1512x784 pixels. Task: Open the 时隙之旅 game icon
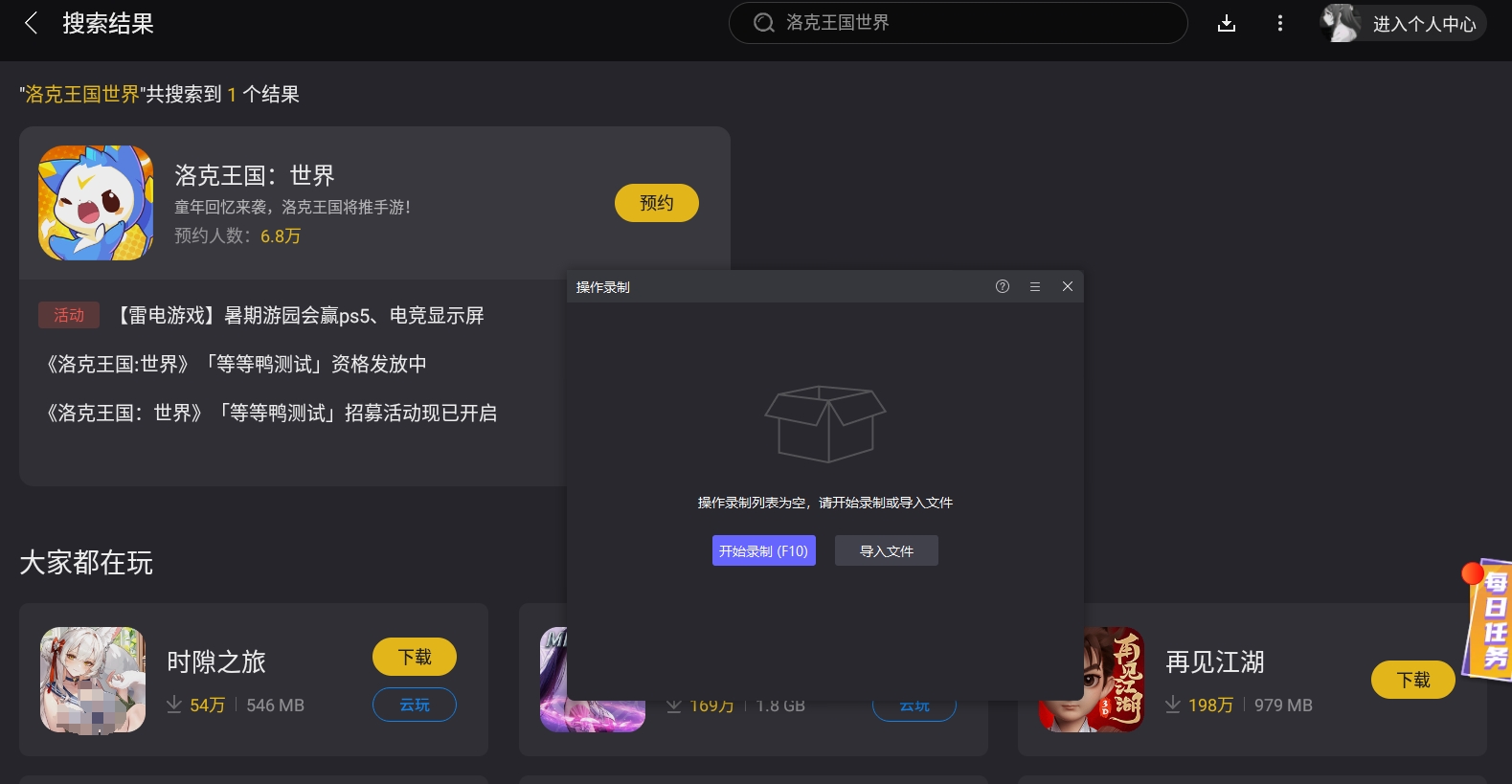[x=93, y=680]
